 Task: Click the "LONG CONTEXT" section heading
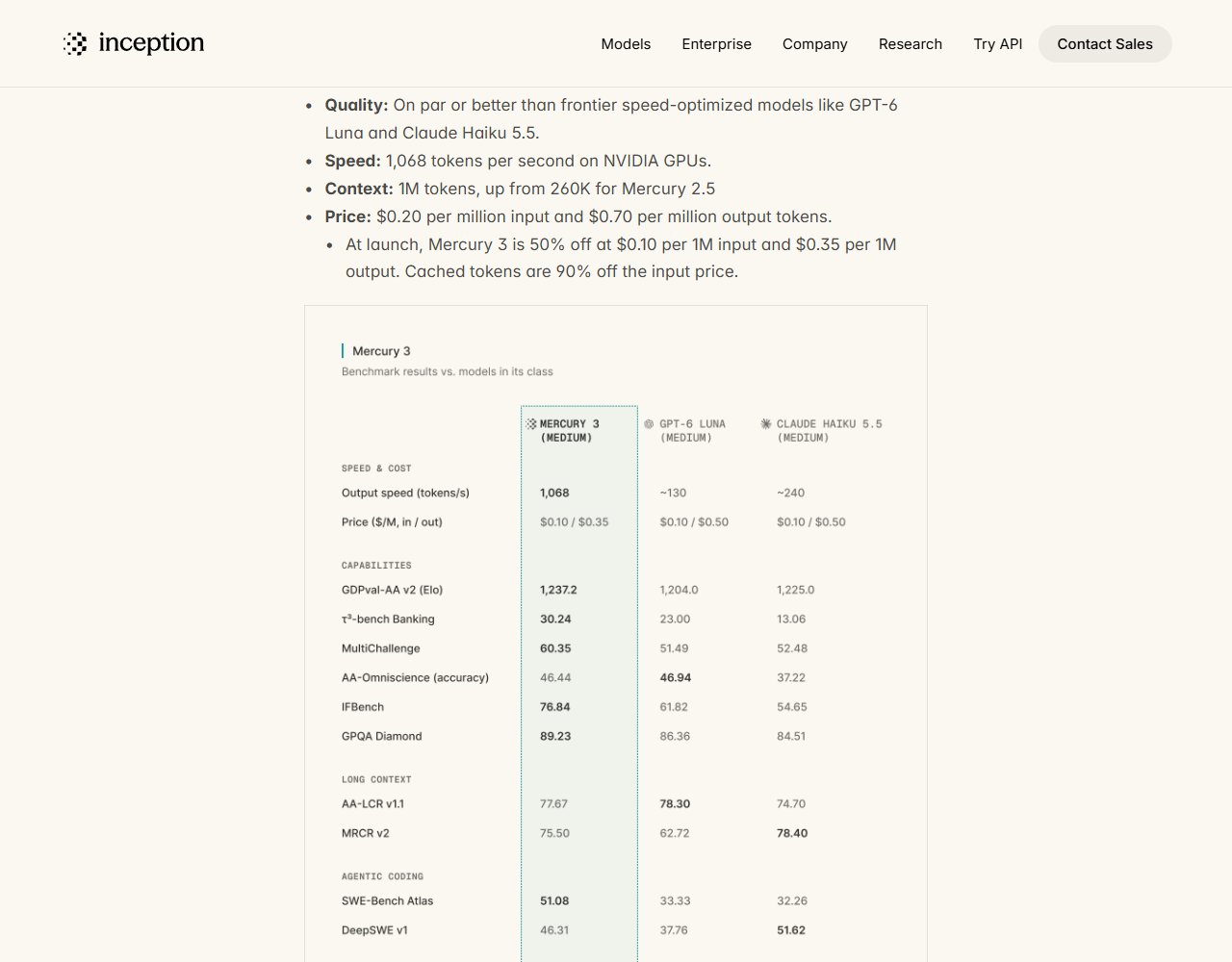[376, 779]
